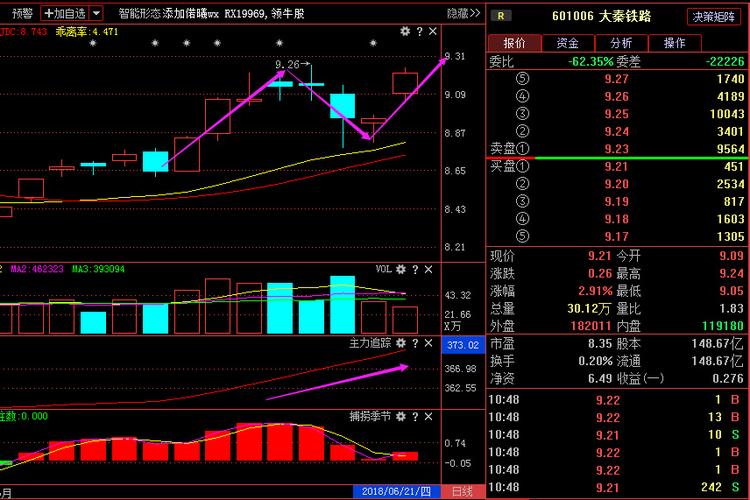Click the tick trade with volume 10 S
Image resolution: width=750 pixels, height=500 pixels.
tap(616, 435)
